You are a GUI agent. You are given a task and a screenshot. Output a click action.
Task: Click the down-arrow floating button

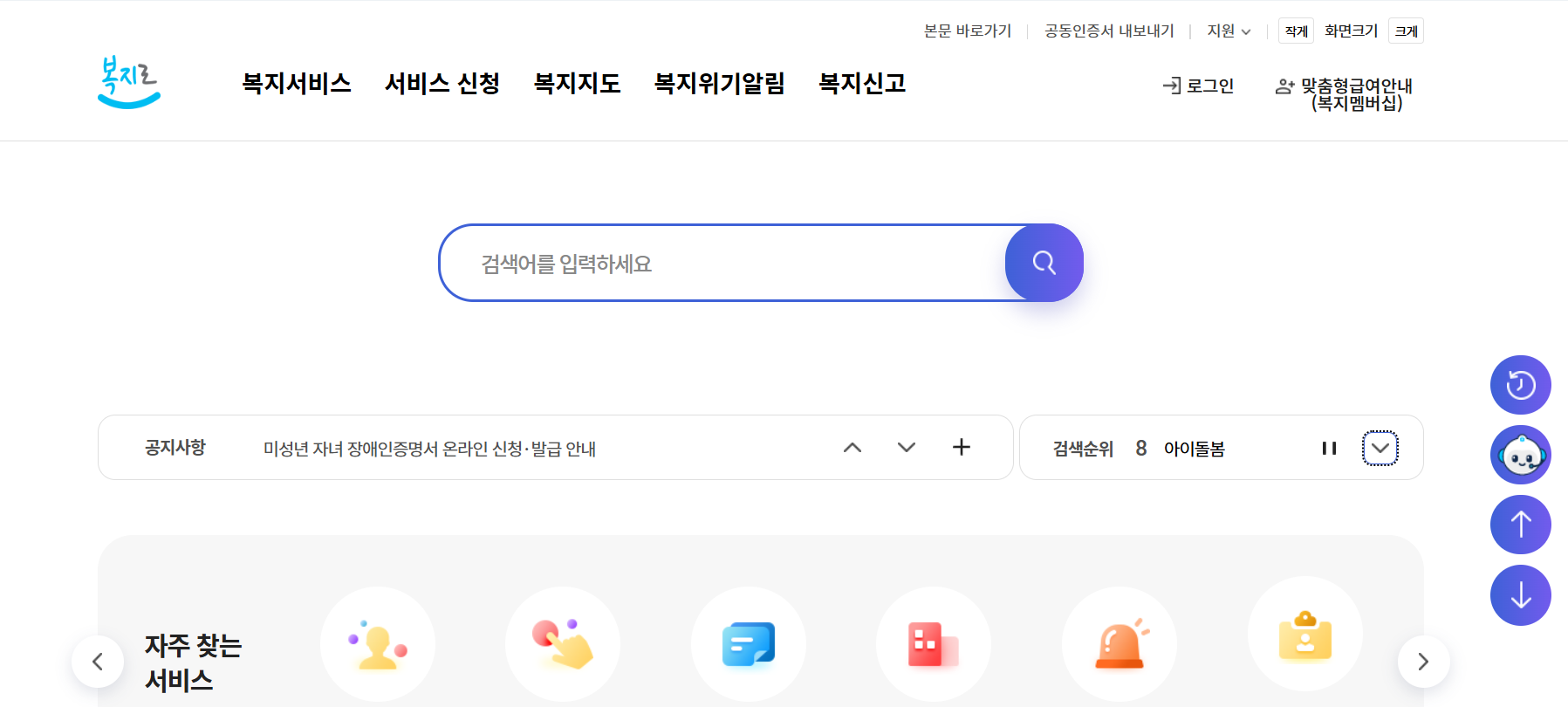click(1520, 595)
